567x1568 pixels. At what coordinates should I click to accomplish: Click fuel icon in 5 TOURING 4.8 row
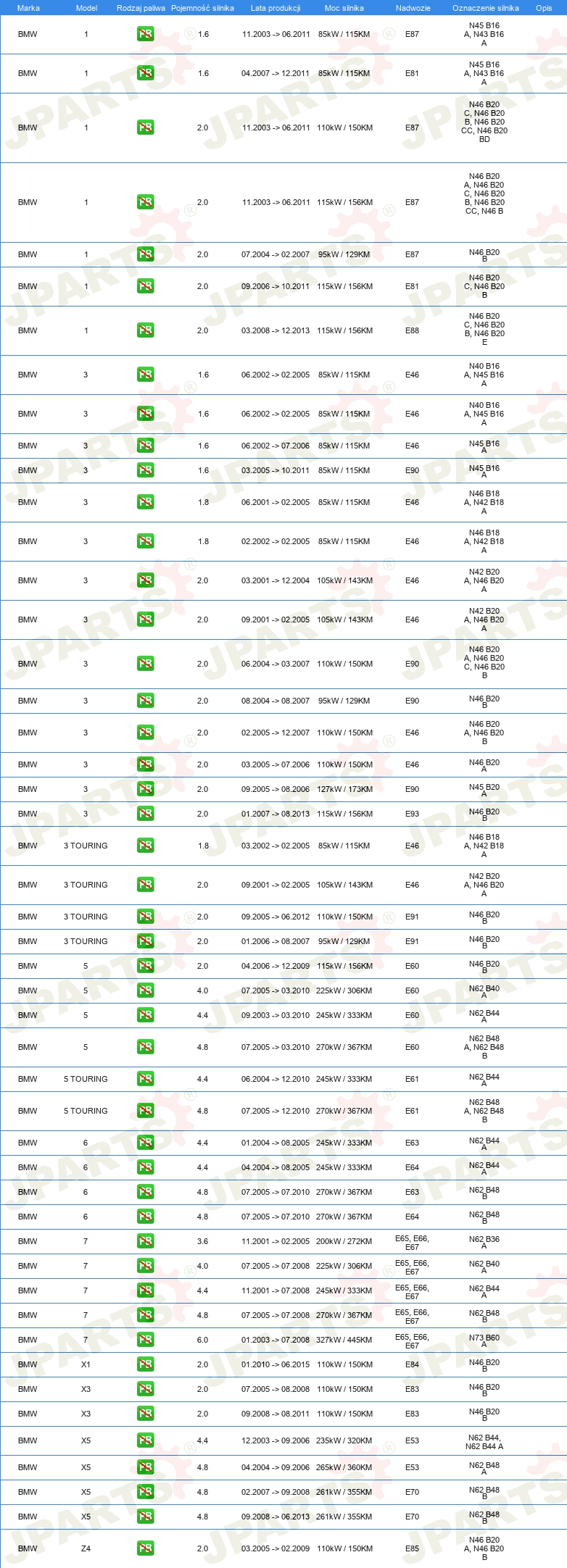pyautogui.click(x=145, y=1111)
